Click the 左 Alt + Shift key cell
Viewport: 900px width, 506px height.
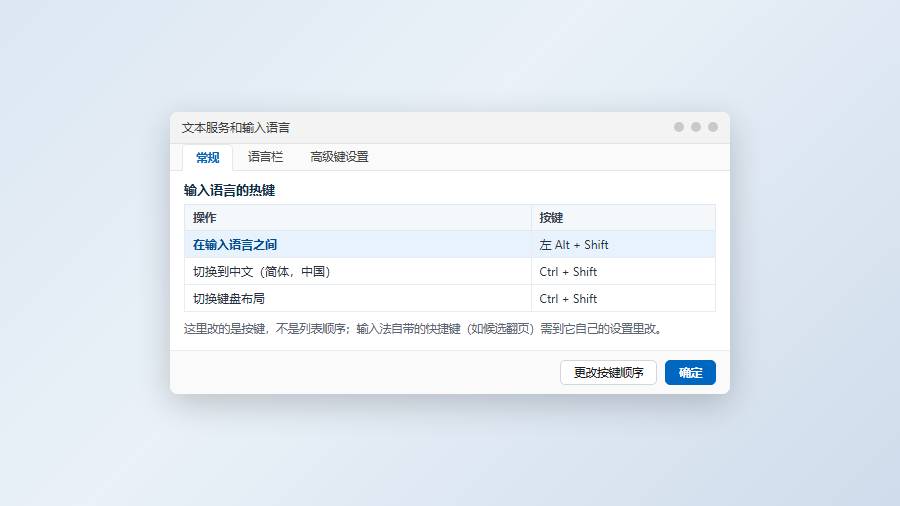pyautogui.click(x=623, y=244)
